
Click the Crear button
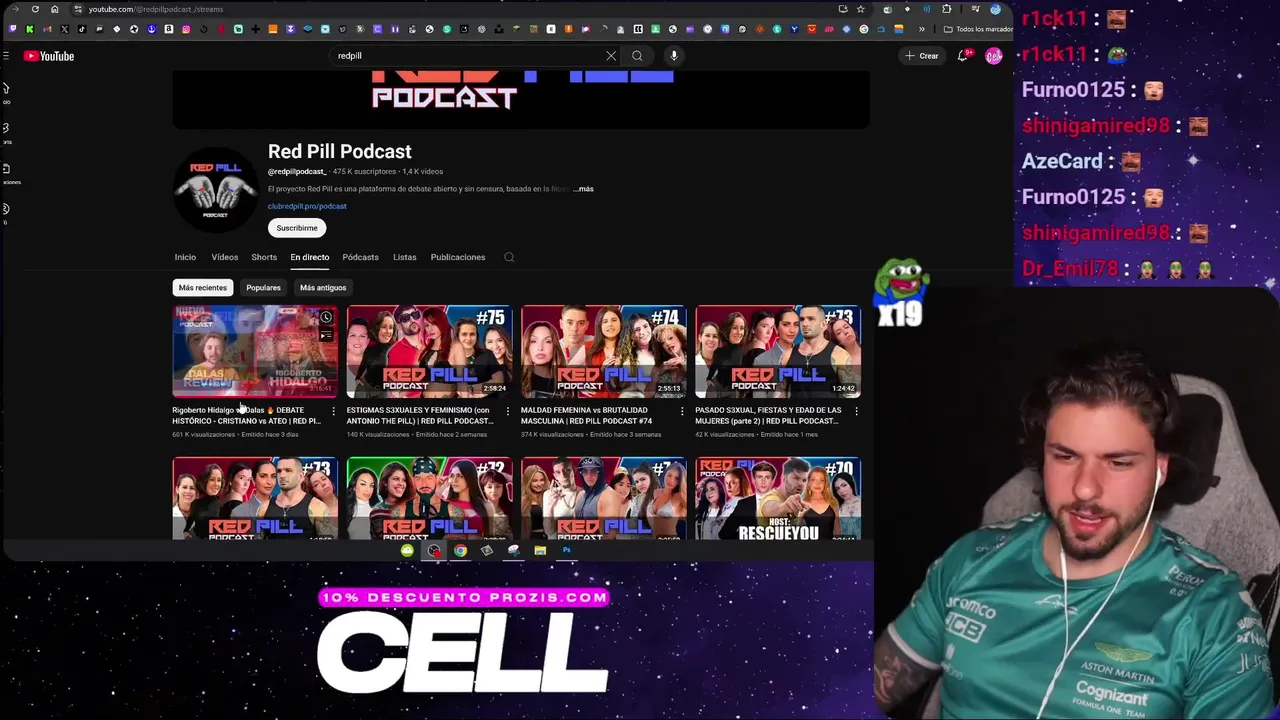[922, 56]
